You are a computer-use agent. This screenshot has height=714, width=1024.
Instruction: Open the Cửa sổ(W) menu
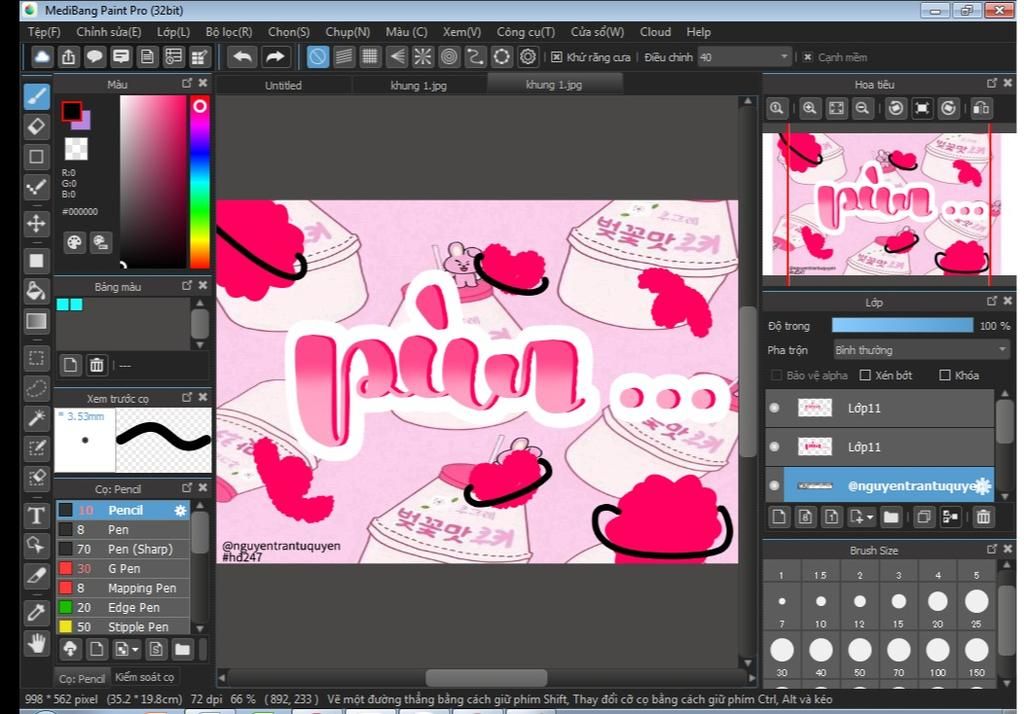(x=597, y=32)
